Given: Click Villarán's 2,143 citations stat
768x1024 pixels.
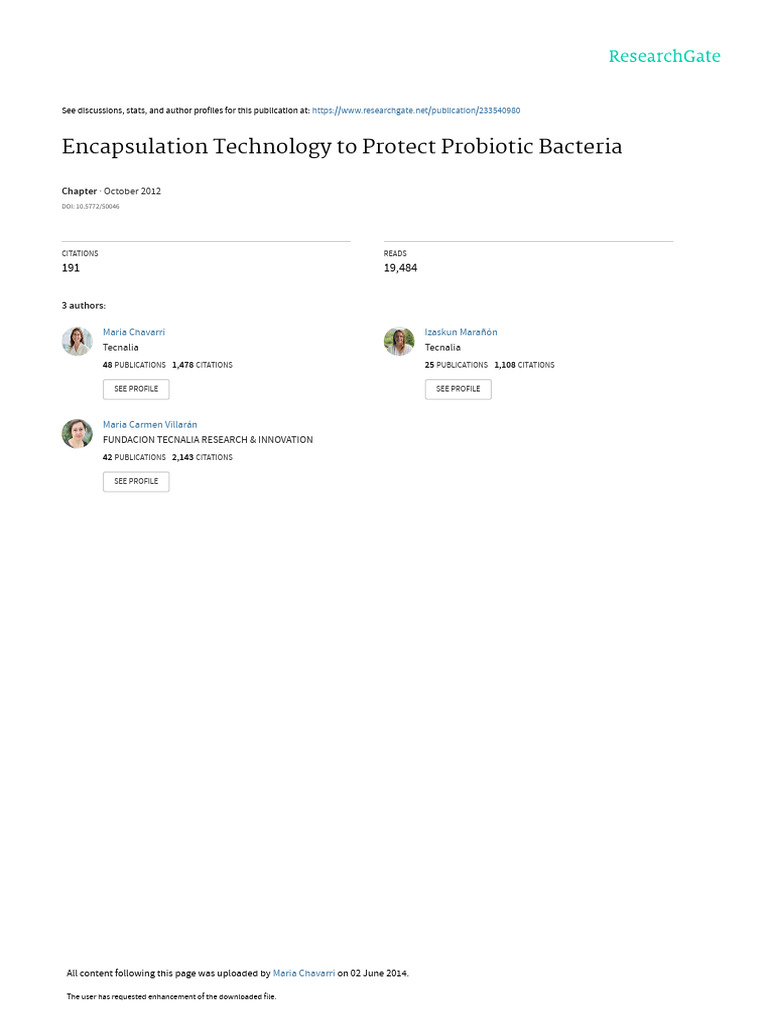Looking at the screenshot, I should [x=202, y=457].
